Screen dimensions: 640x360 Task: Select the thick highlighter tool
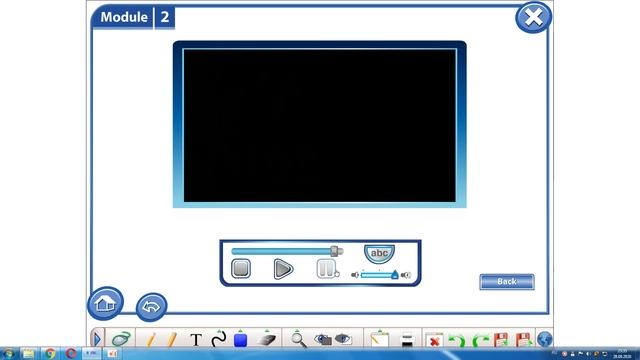click(172, 340)
